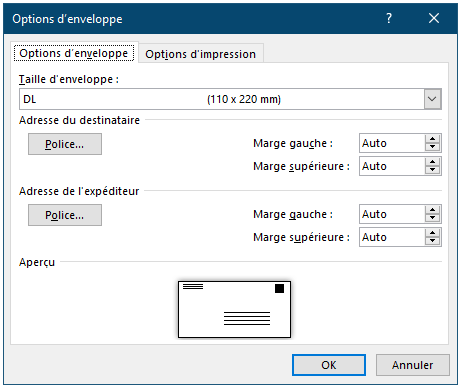The image size is (461, 388).
Task: Select the Options d'enveloppe tab
Action: point(74,53)
